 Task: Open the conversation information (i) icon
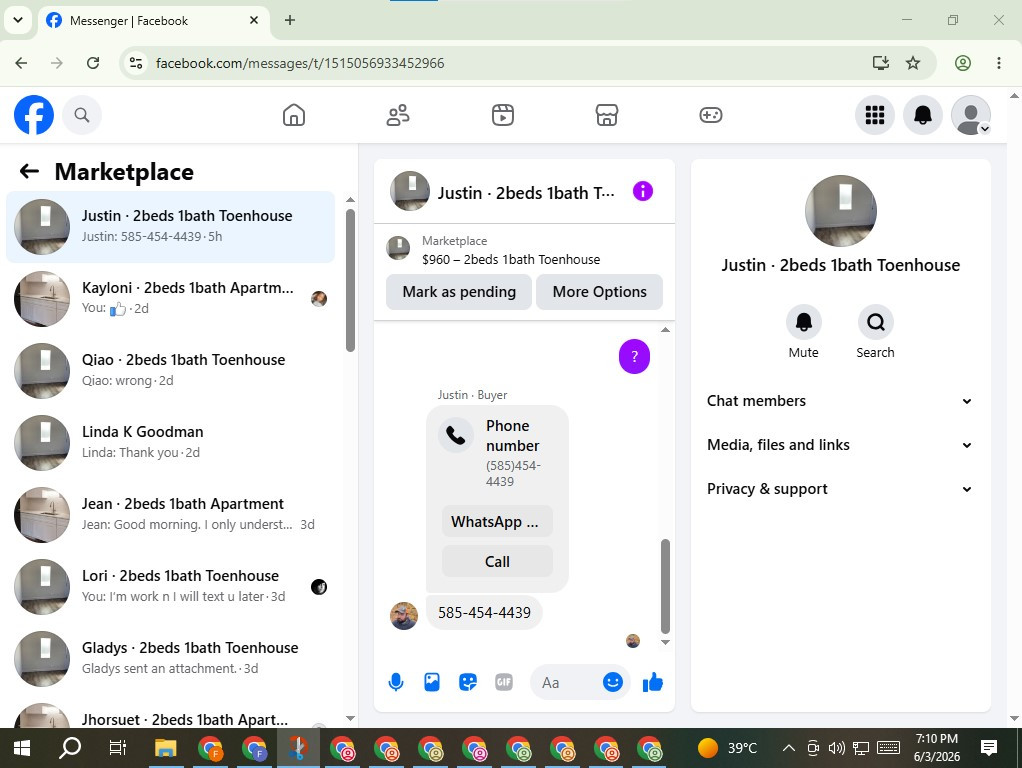click(x=643, y=191)
